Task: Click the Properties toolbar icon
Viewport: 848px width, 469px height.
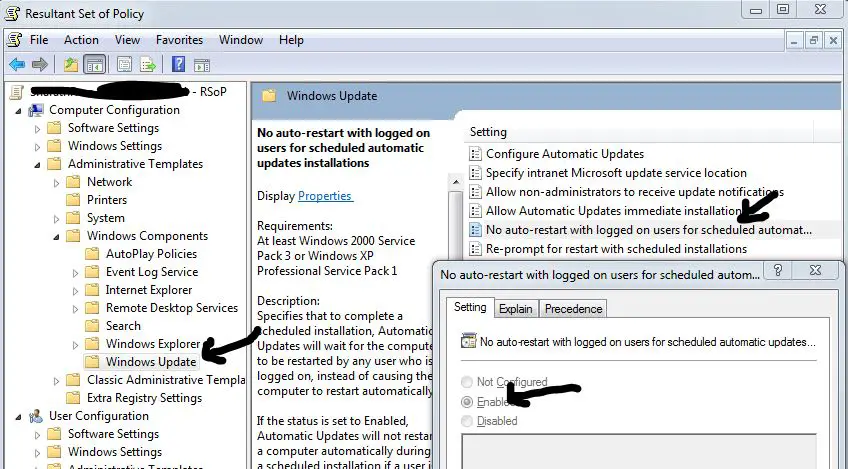Action: (x=124, y=65)
